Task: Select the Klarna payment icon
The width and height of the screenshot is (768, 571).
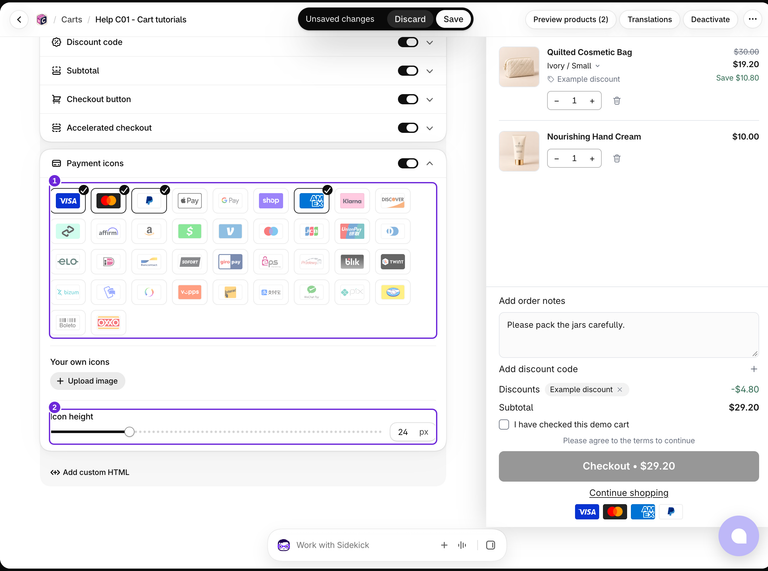Action: coord(352,201)
